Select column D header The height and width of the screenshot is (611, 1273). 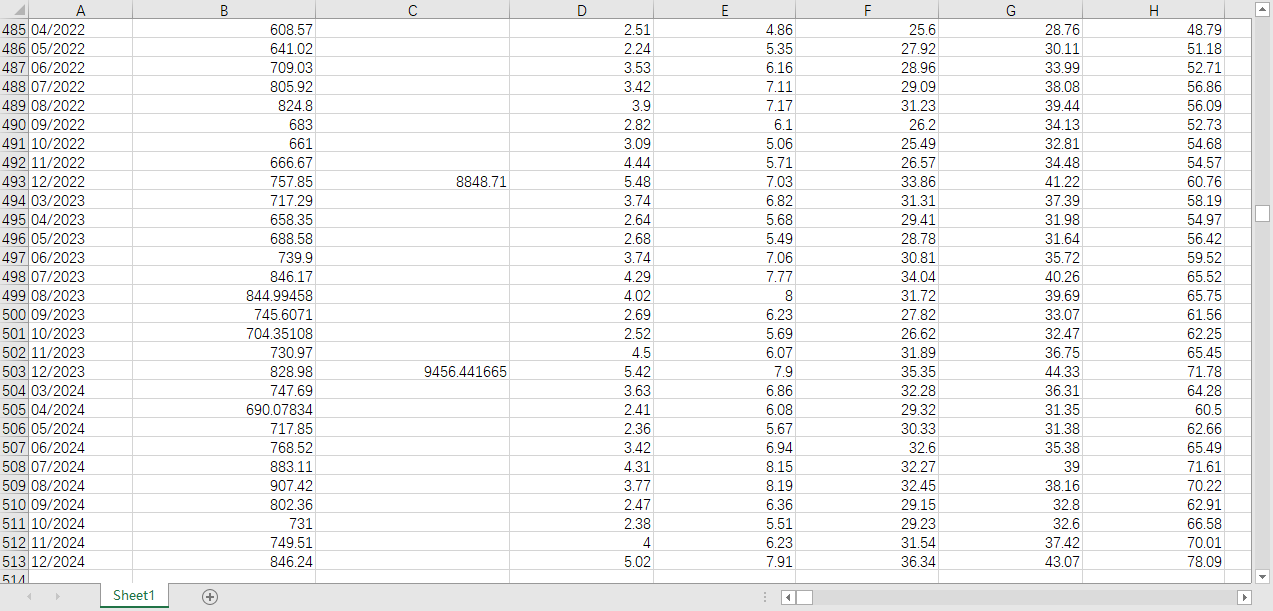(x=581, y=10)
